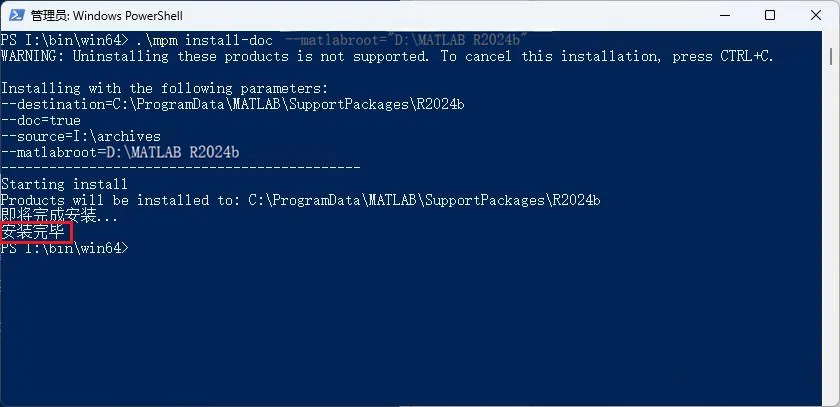Click the red-boxed 安装完毕 message
This screenshot has height=407, width=840.
pos(35,233)
